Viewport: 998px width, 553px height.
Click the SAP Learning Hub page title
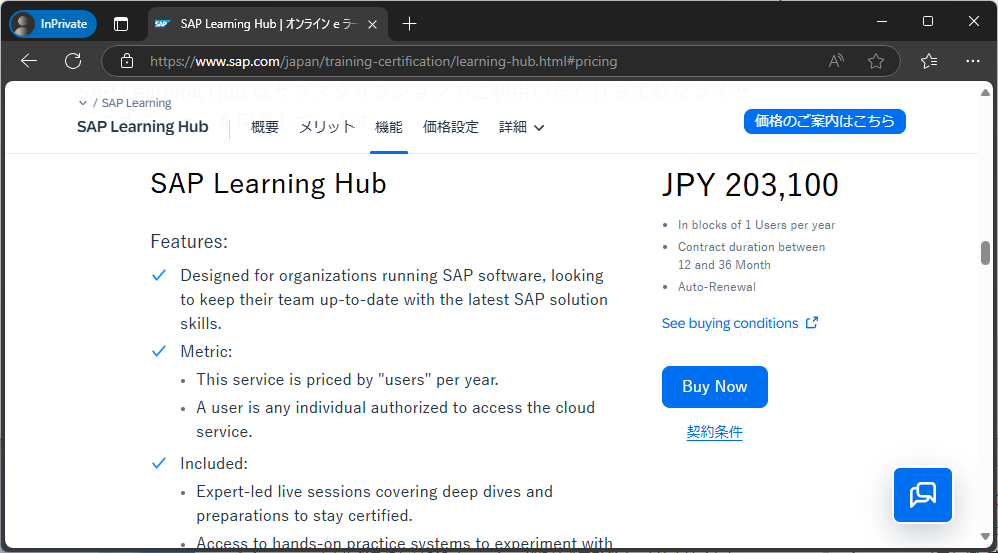click(x=268, y=184)
